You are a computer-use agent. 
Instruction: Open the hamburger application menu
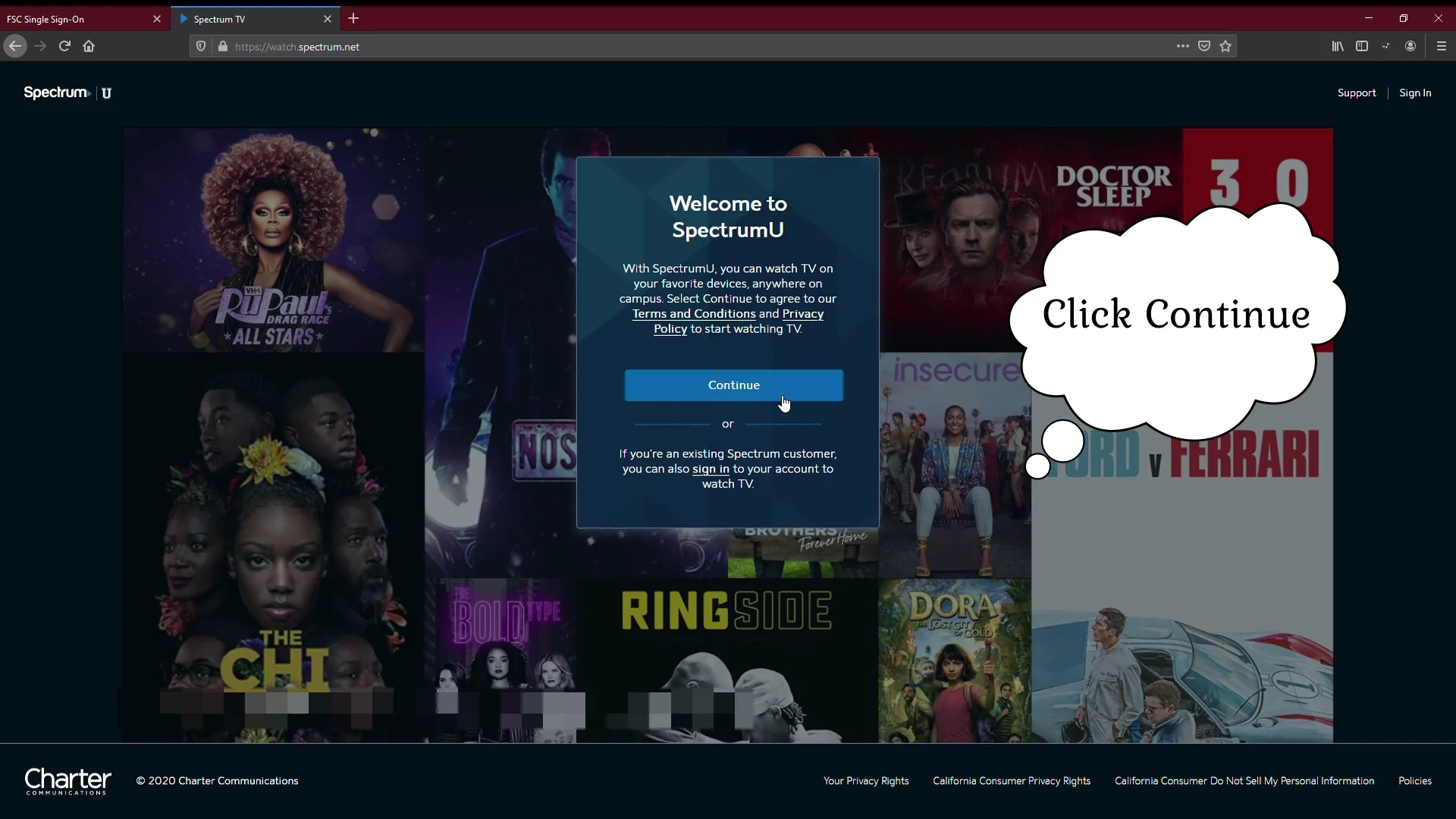(x=1442, y=46)
